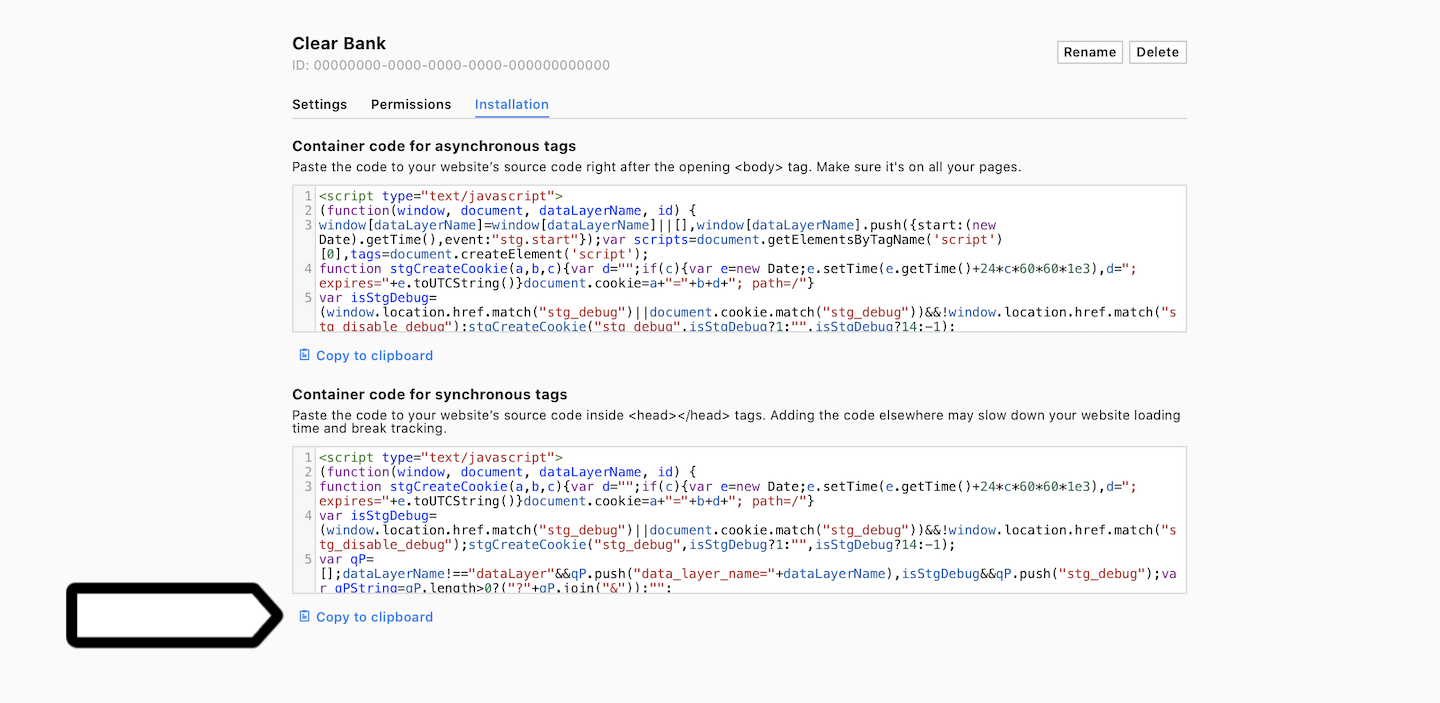Click Copy to clipboard under asynchronous tags code
This screenshot has height=703, width=1440.
[374, 355]
